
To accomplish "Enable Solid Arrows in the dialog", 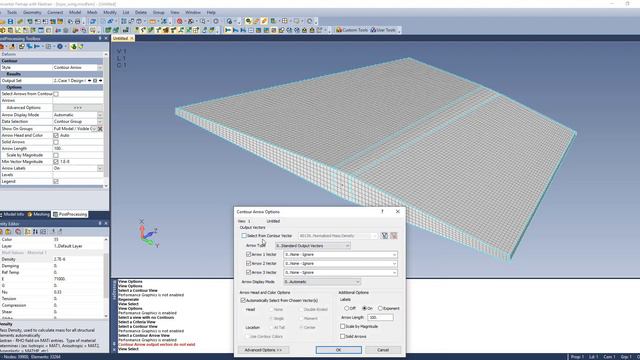I will 342,336.
